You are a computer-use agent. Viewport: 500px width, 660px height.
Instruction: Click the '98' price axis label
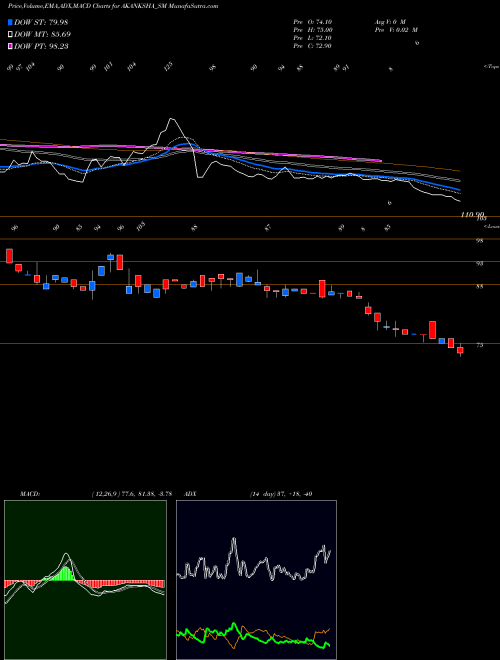(x=481, y=241)
